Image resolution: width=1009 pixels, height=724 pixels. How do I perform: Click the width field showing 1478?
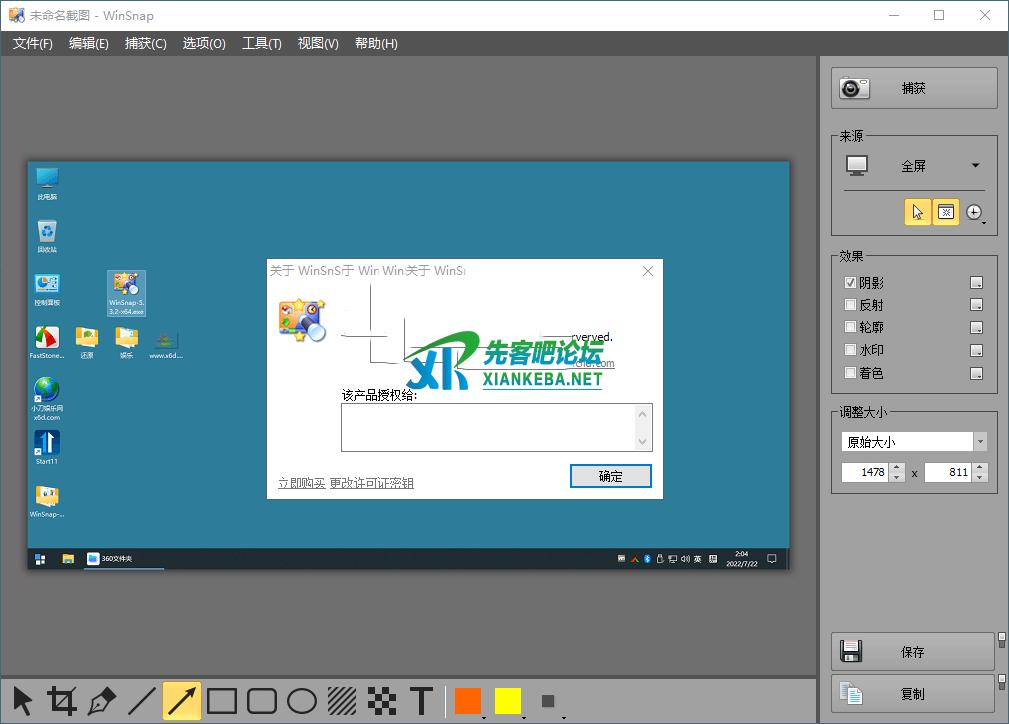tap(865, 472)
